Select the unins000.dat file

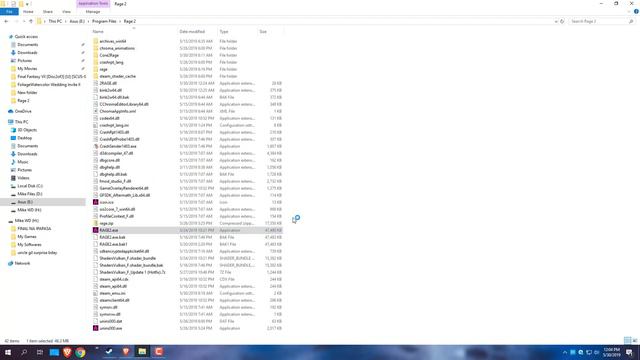(x=111, y=321)
